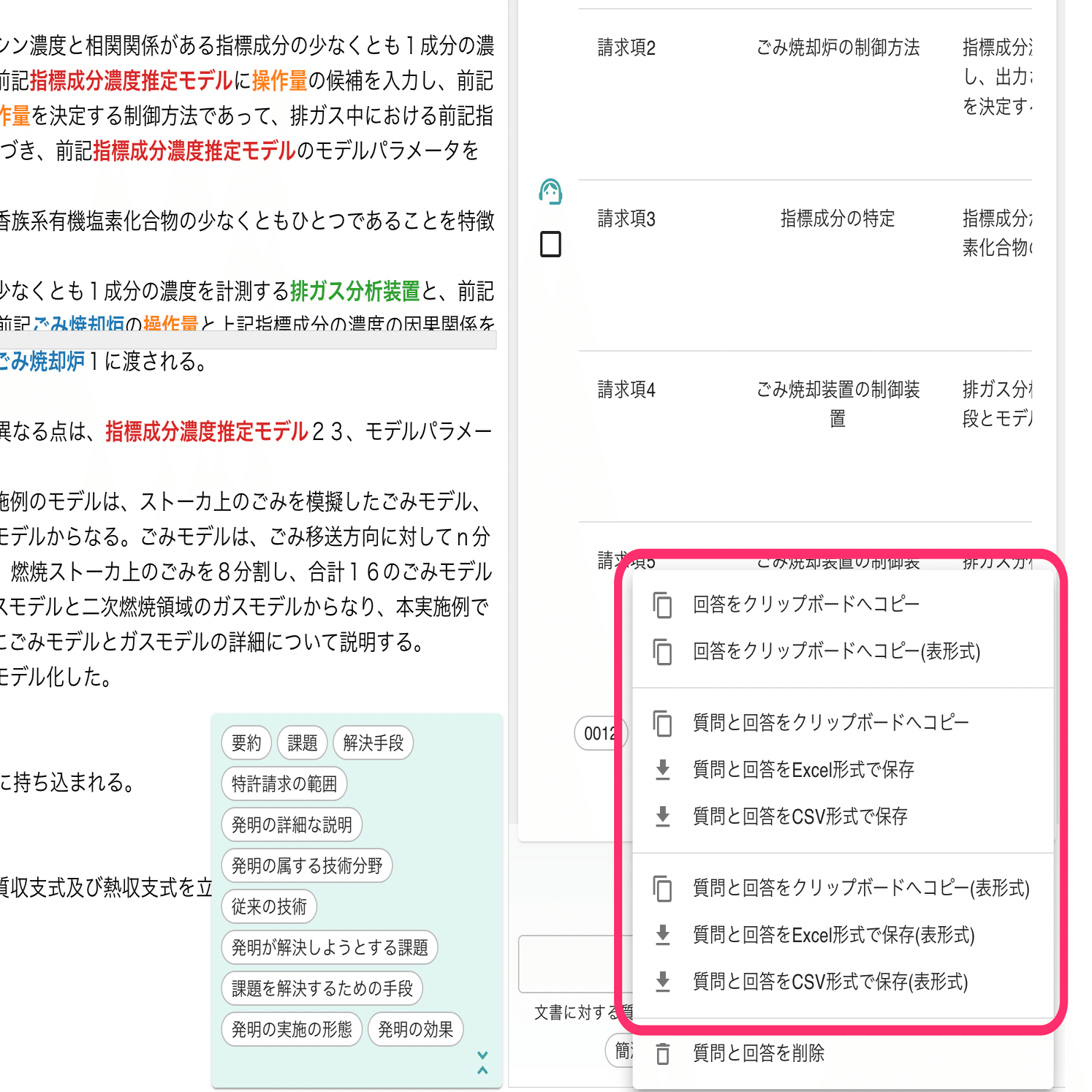Select the teal headset support icon
The width and height of the screenshot is (1092, 1092).
pyautogui.click(x=550, y=192)
